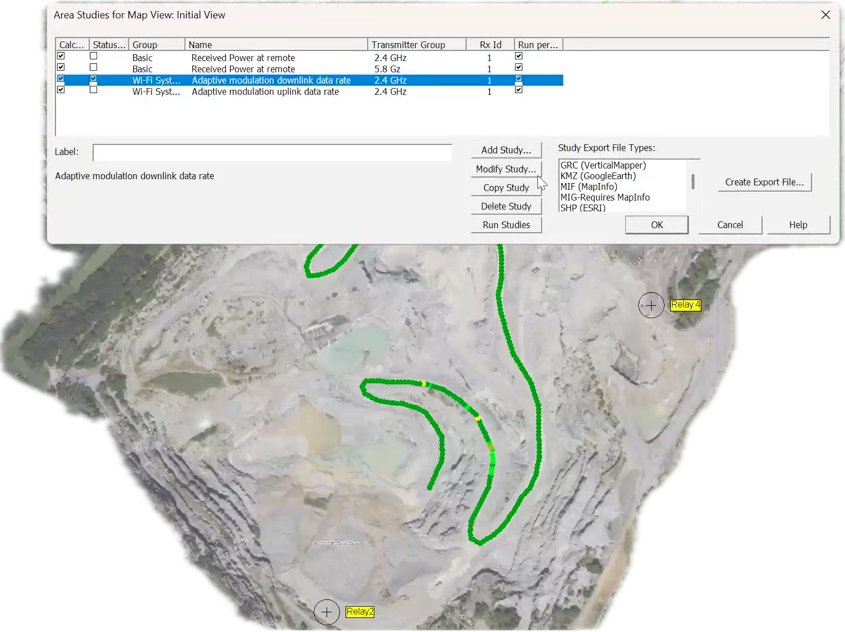Screen dimensions: 845x632
Task: Toggle Run per checkbox for uplink data rate
Action: 519,90
